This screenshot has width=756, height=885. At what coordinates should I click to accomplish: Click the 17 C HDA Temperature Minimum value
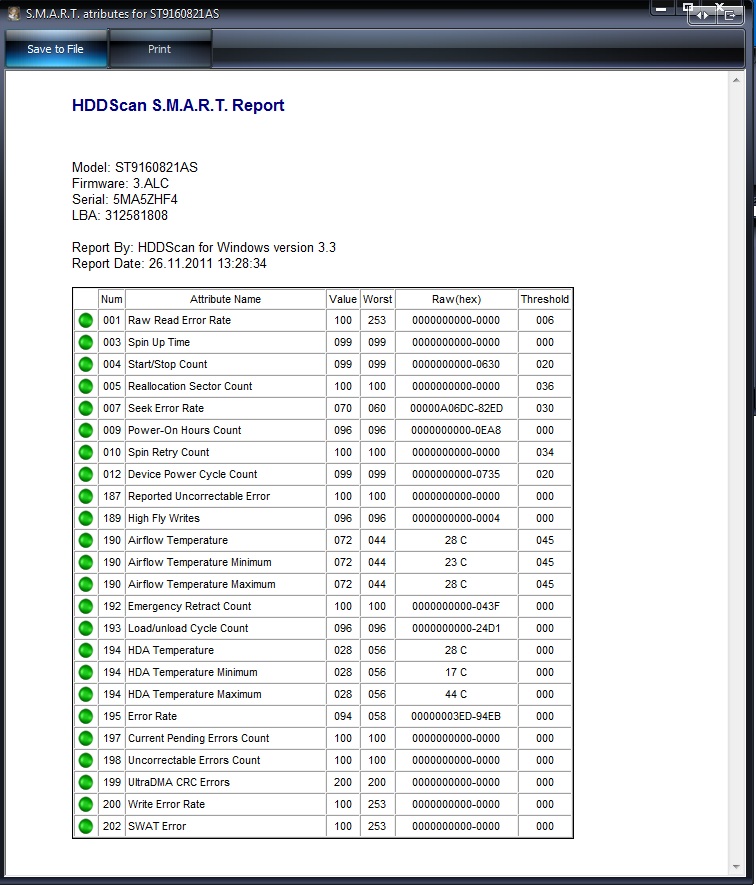[x=456, y=672]
